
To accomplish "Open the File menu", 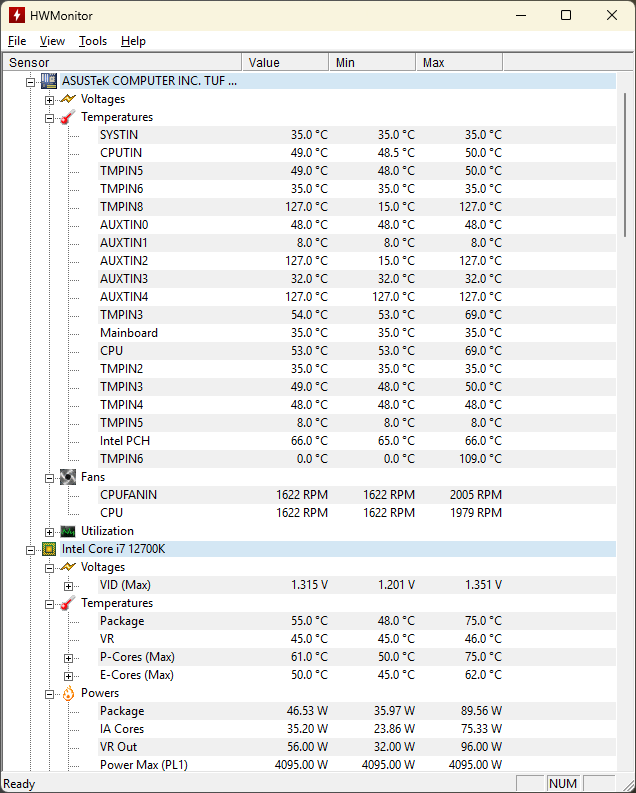I will (17, 41).
